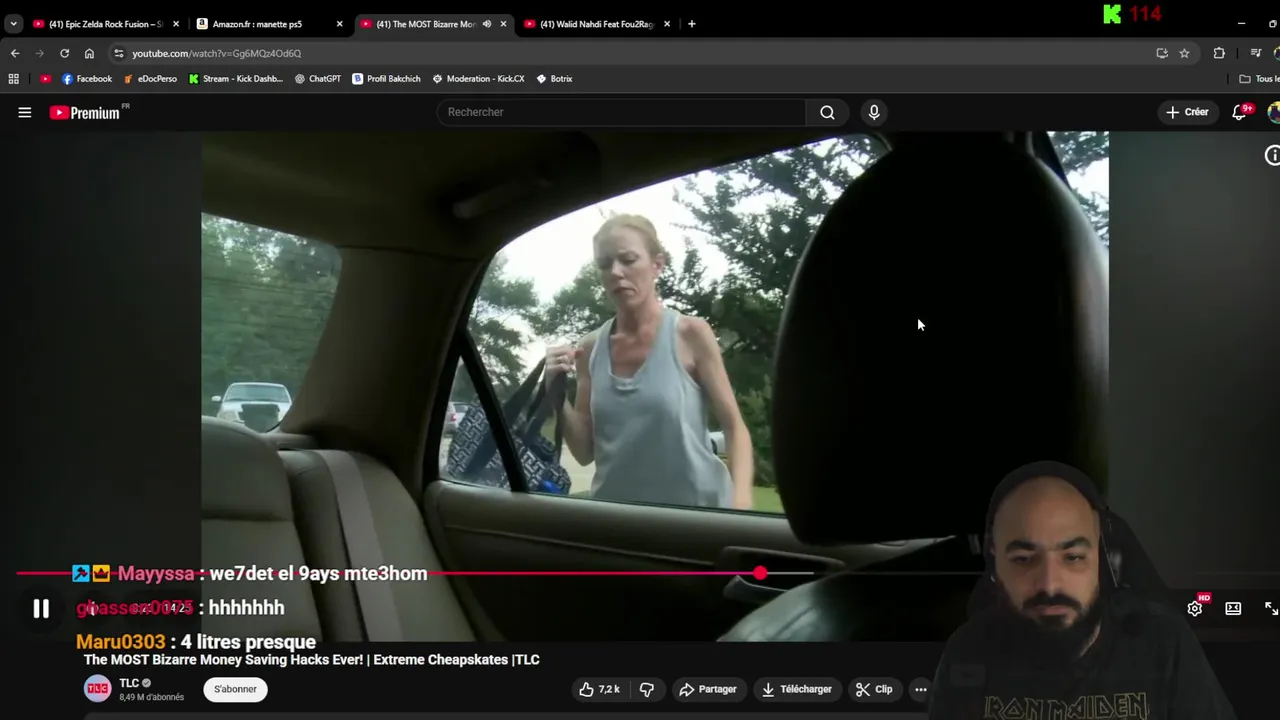Viewport: 1280px width, 720px height.
Task: Install app icon in address bar
Action: tap(1162, 53)
